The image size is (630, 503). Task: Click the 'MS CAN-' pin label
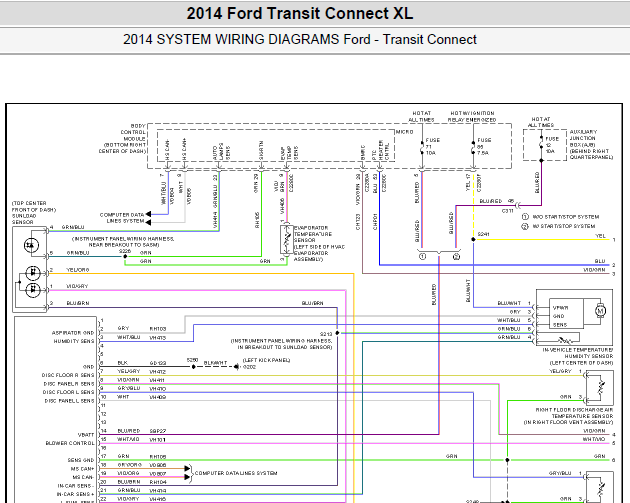[x=83, y=477]
